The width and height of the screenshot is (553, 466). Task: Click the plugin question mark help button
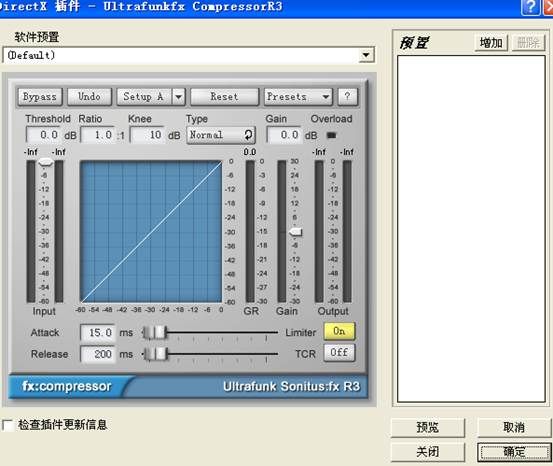[348, 97]
